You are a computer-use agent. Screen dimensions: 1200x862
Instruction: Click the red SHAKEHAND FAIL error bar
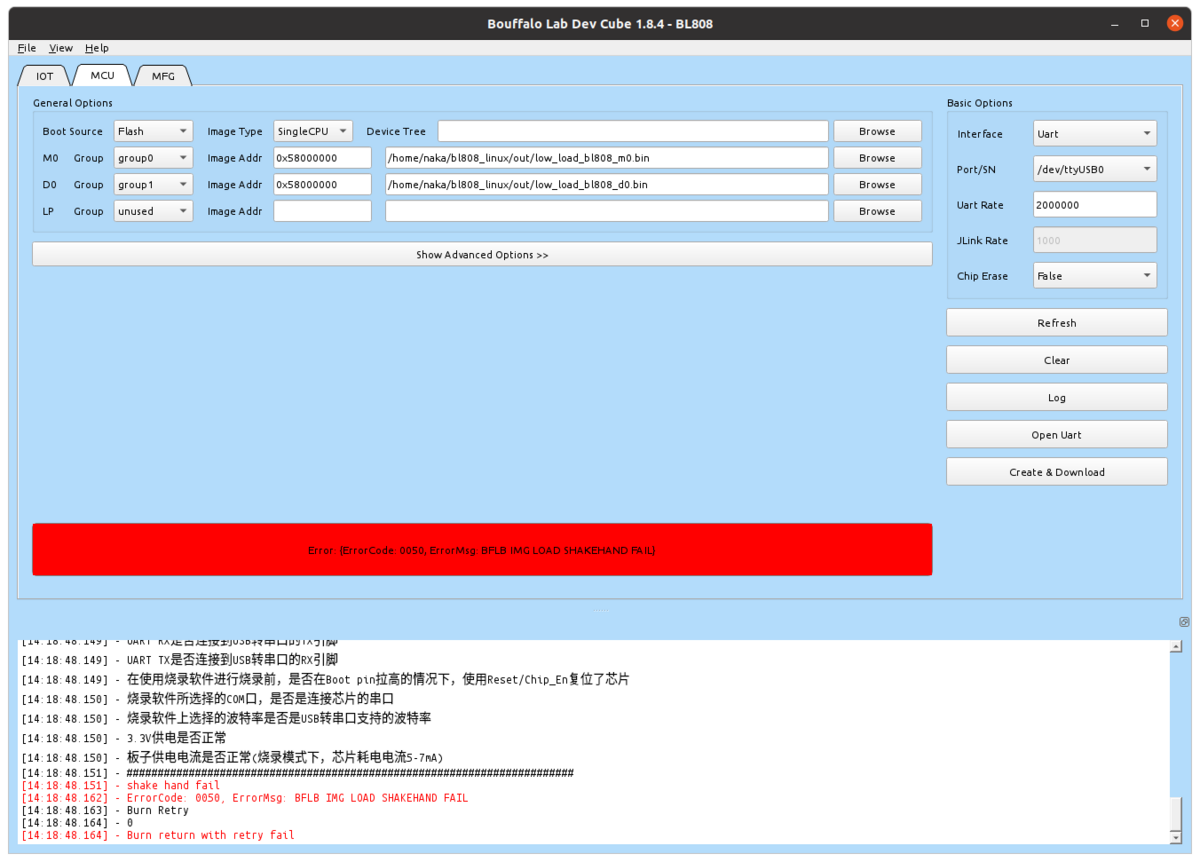[482, 549]
